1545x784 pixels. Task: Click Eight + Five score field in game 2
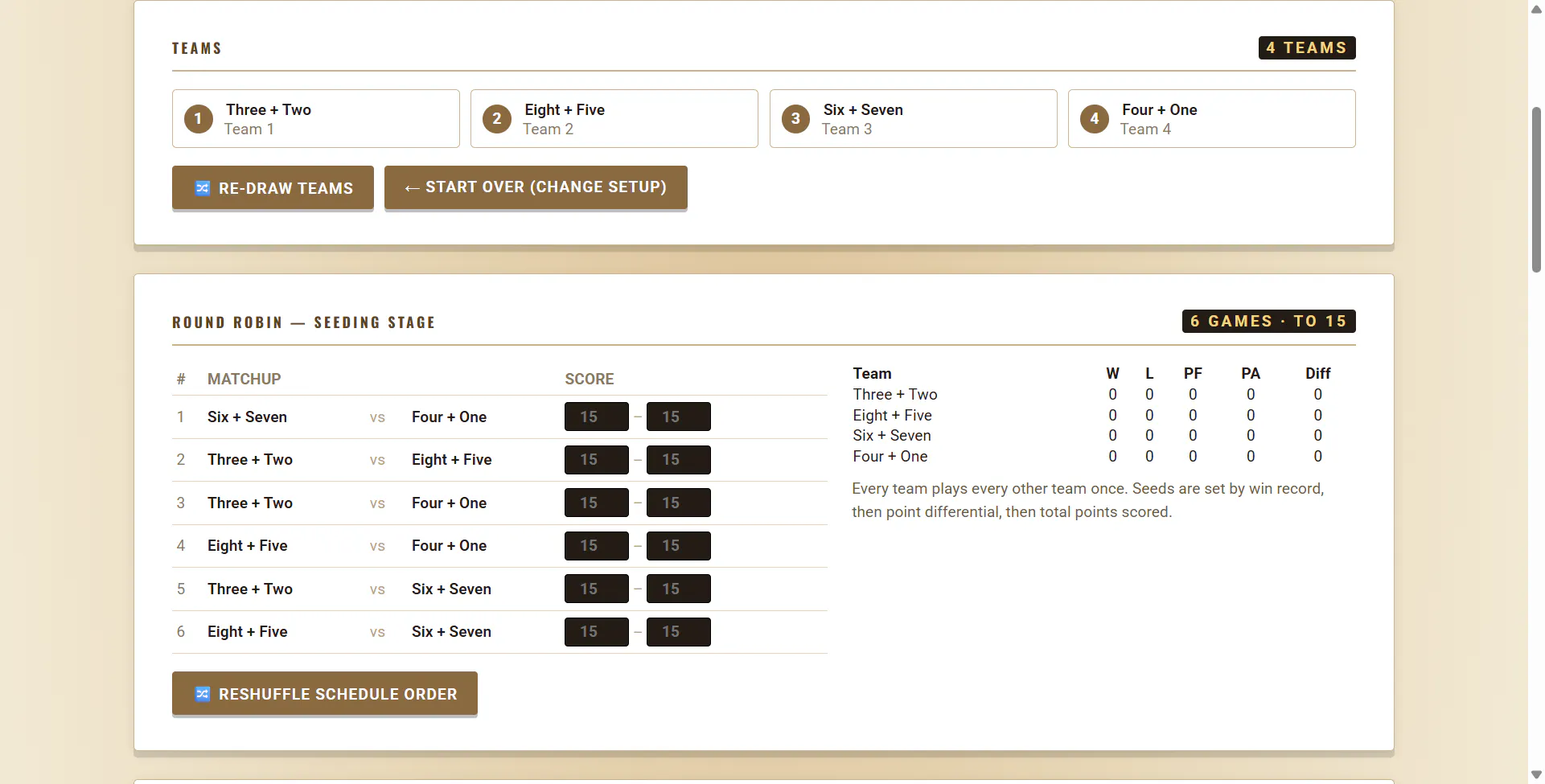(679, 460)
